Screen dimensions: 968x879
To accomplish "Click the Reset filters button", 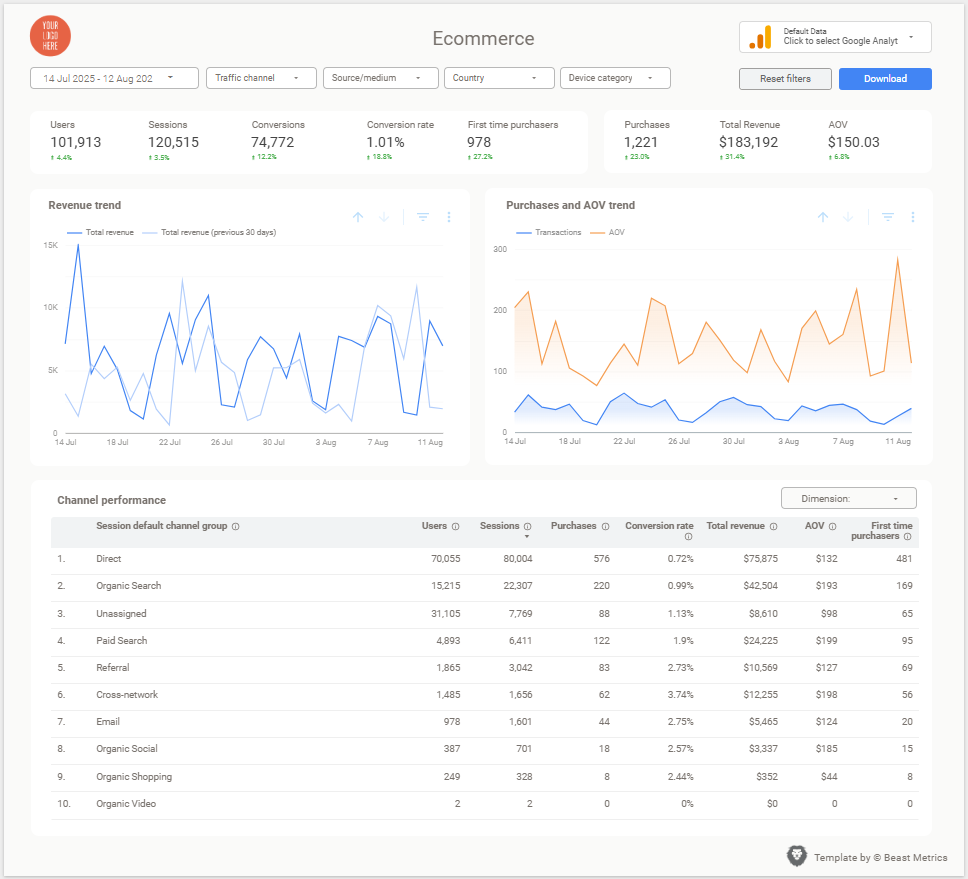I will click(785, 79).
